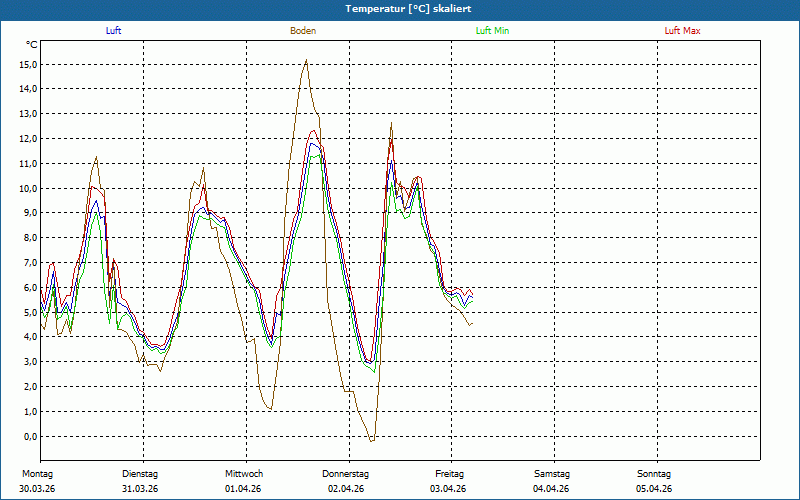Click the "Luft Max" legend entry
This screenshot has width=800, height=500.
pyautogui.click(x=683, y=31)
